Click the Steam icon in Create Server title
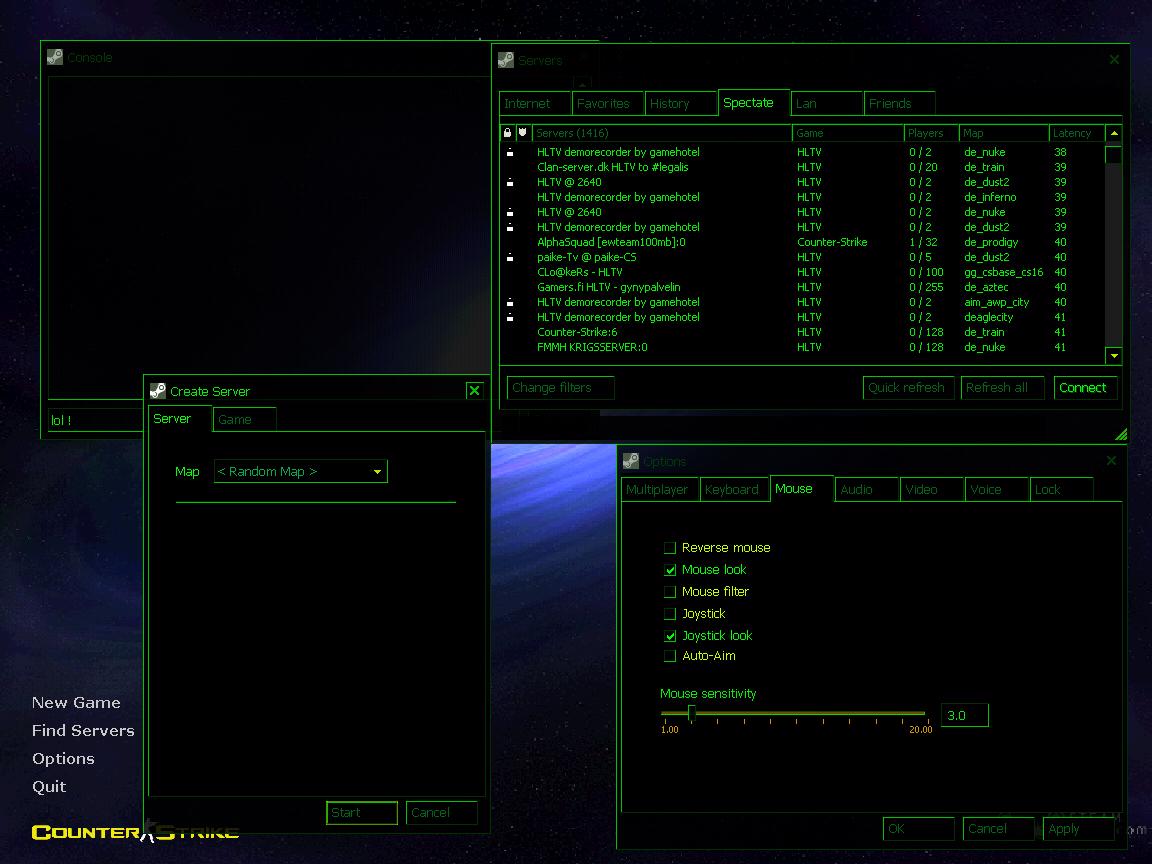 click(x=158, y=391)
